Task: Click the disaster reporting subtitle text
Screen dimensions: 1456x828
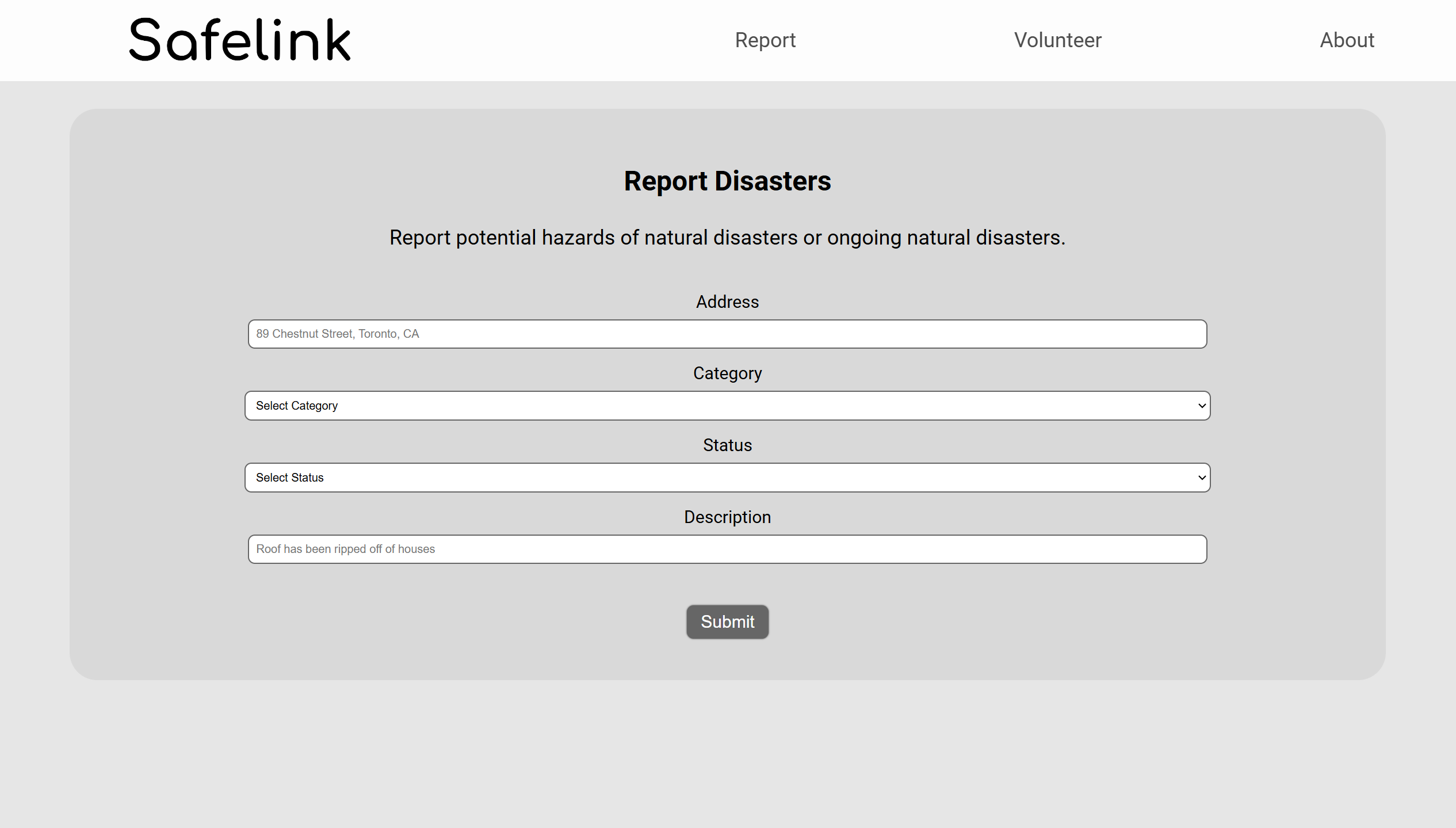Action: point(727,237)
